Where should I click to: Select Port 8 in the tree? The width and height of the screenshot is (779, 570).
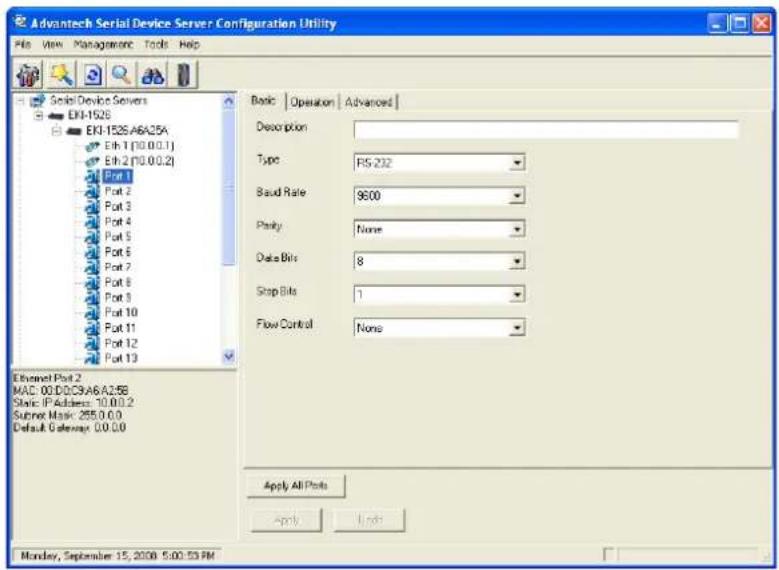pyautogui.click(x=118, y=283)
